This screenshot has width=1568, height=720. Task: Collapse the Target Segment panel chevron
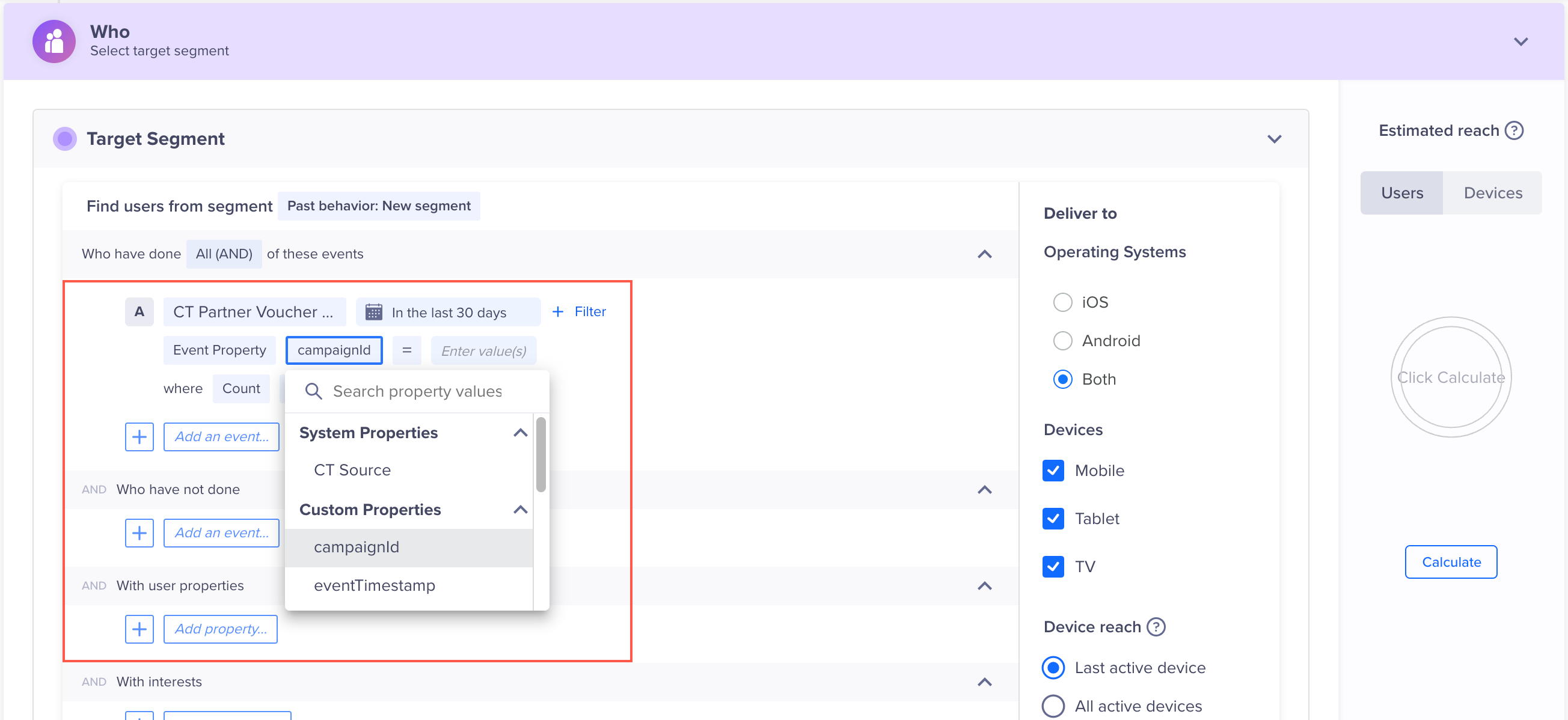pyautogui.click(x=1274, y=139)
